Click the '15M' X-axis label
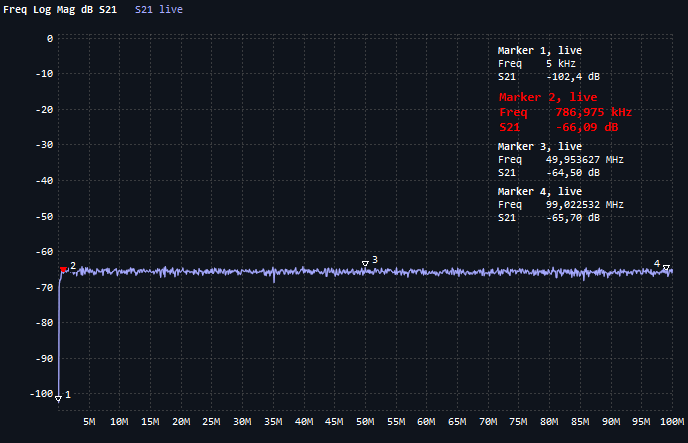The image size is (688, 443). click(x=150, y=422)
